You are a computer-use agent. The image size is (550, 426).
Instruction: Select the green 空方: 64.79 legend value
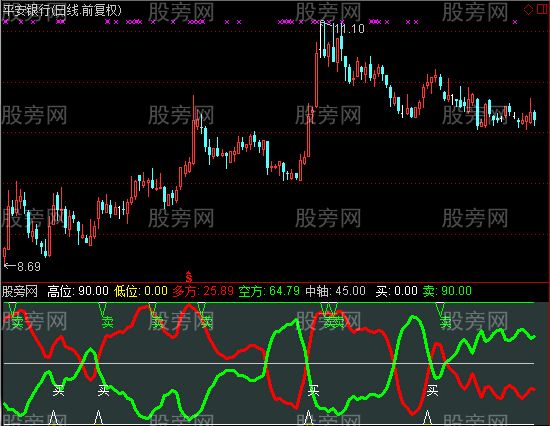point(269,291)
